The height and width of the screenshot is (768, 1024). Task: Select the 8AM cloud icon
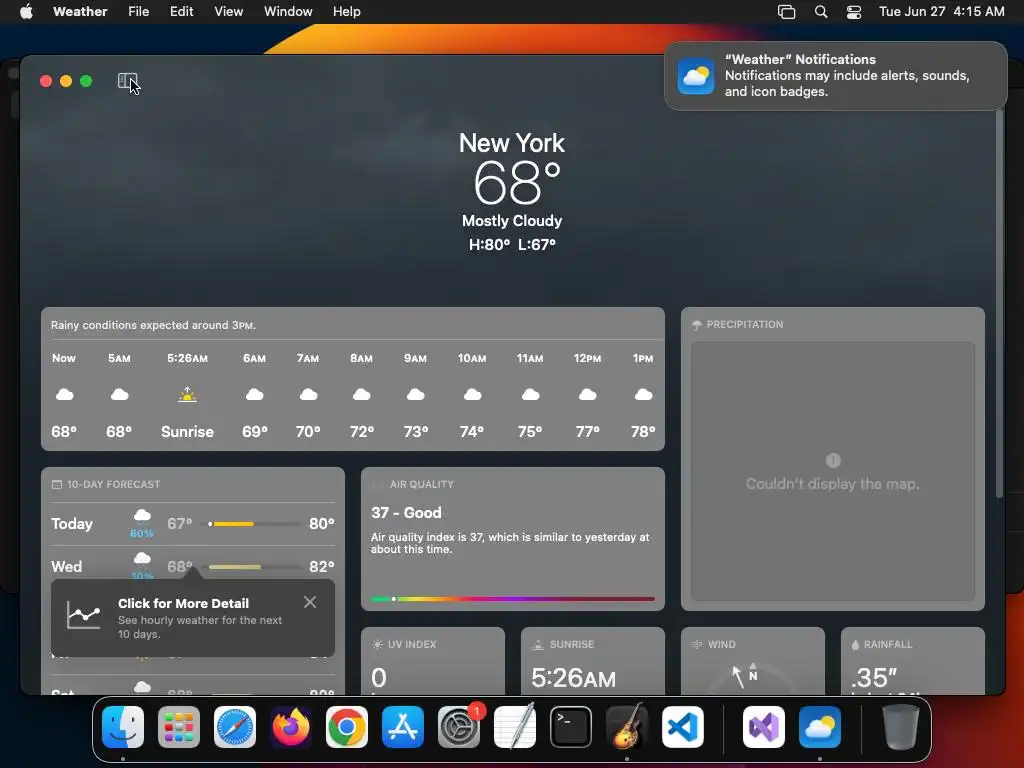pyautogui.click(x=361, y=394)
